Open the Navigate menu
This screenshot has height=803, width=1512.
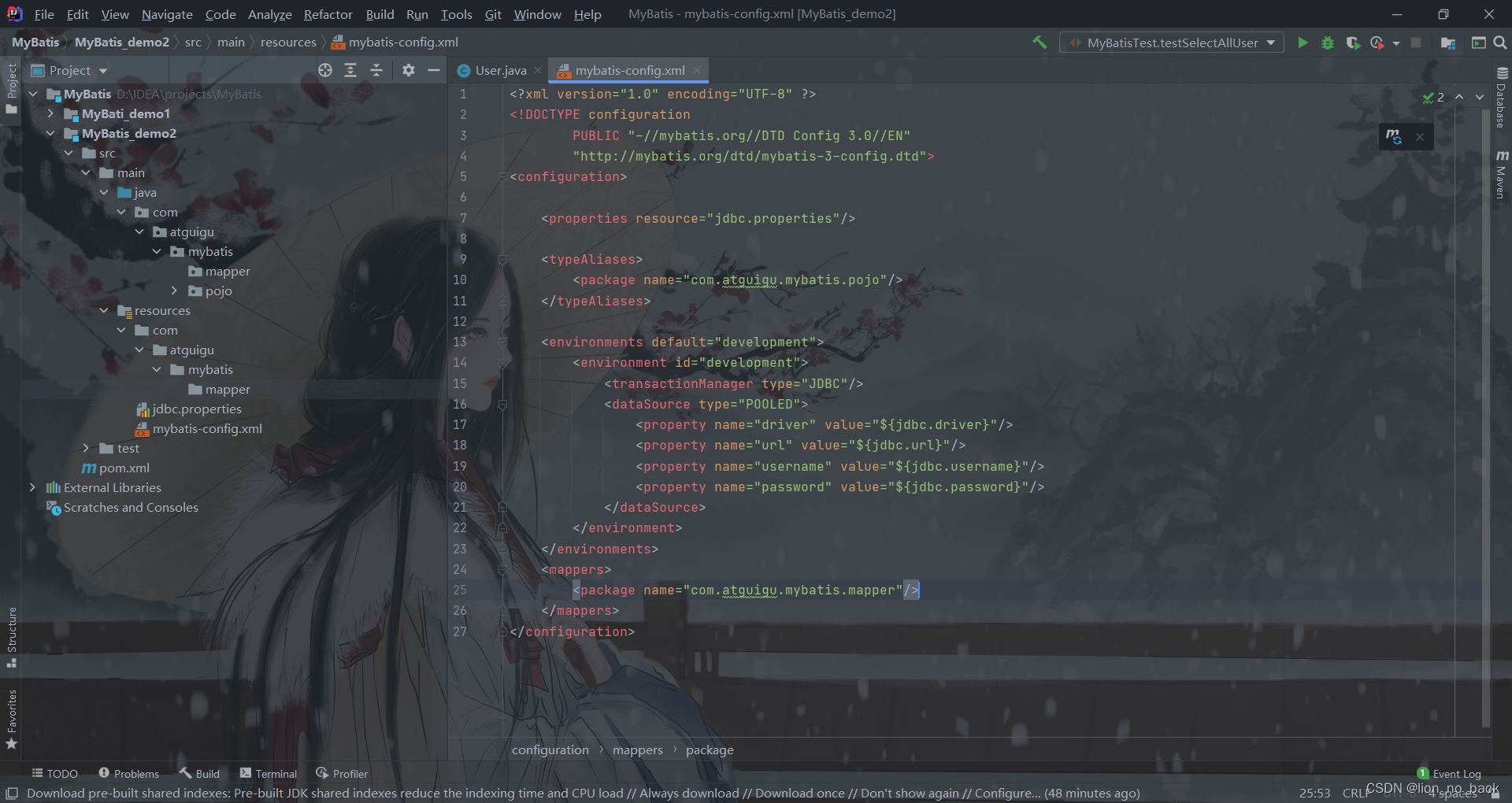click(167, 14)
